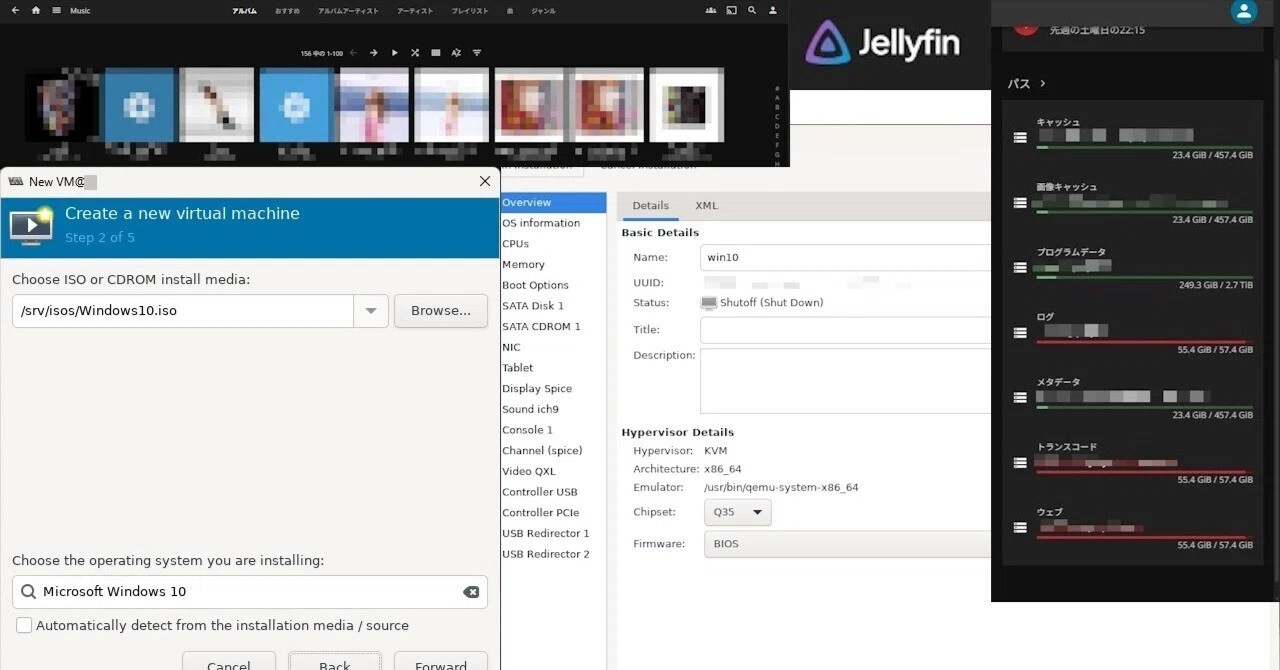Open the Chipset Q35 dropdown
Screen dimensions: 1280x670
(737, 512)
